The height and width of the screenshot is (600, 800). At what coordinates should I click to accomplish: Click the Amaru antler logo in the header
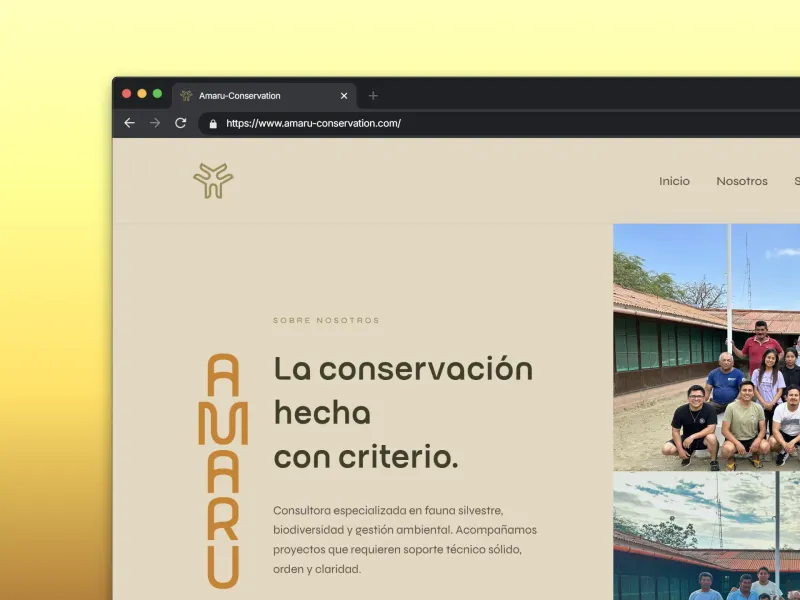213,181
